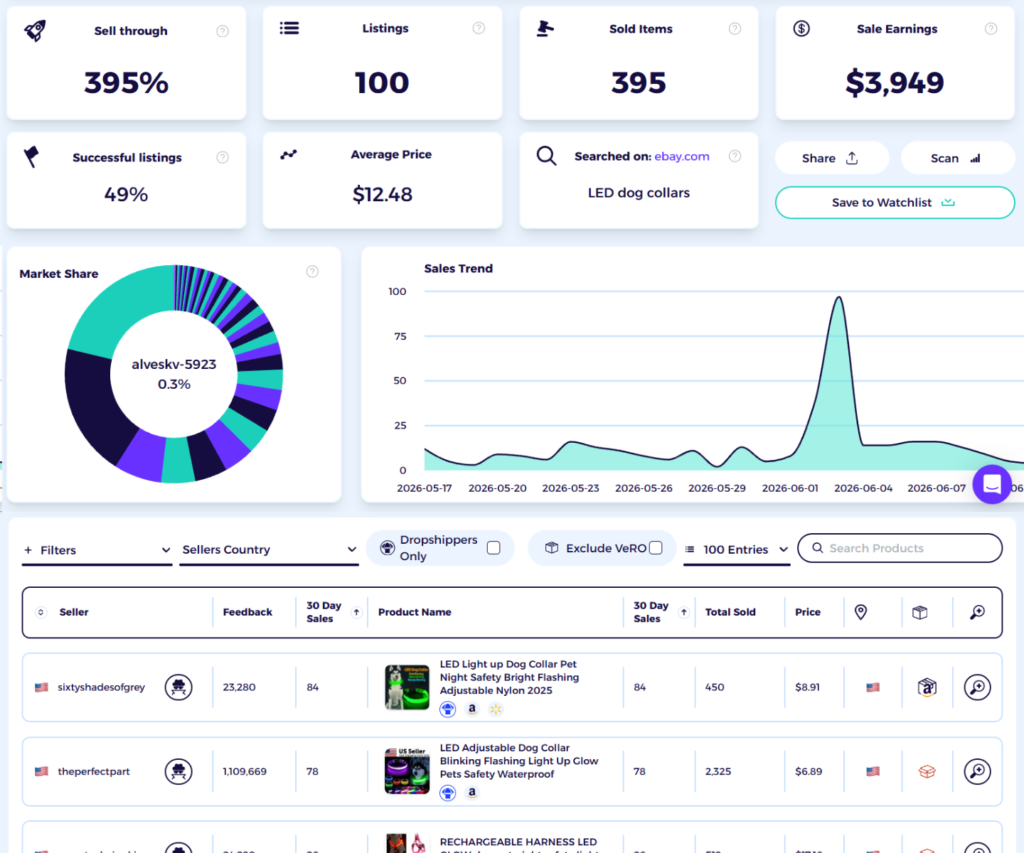Enable Exclude VeRO checkbox

click(656, 548)
